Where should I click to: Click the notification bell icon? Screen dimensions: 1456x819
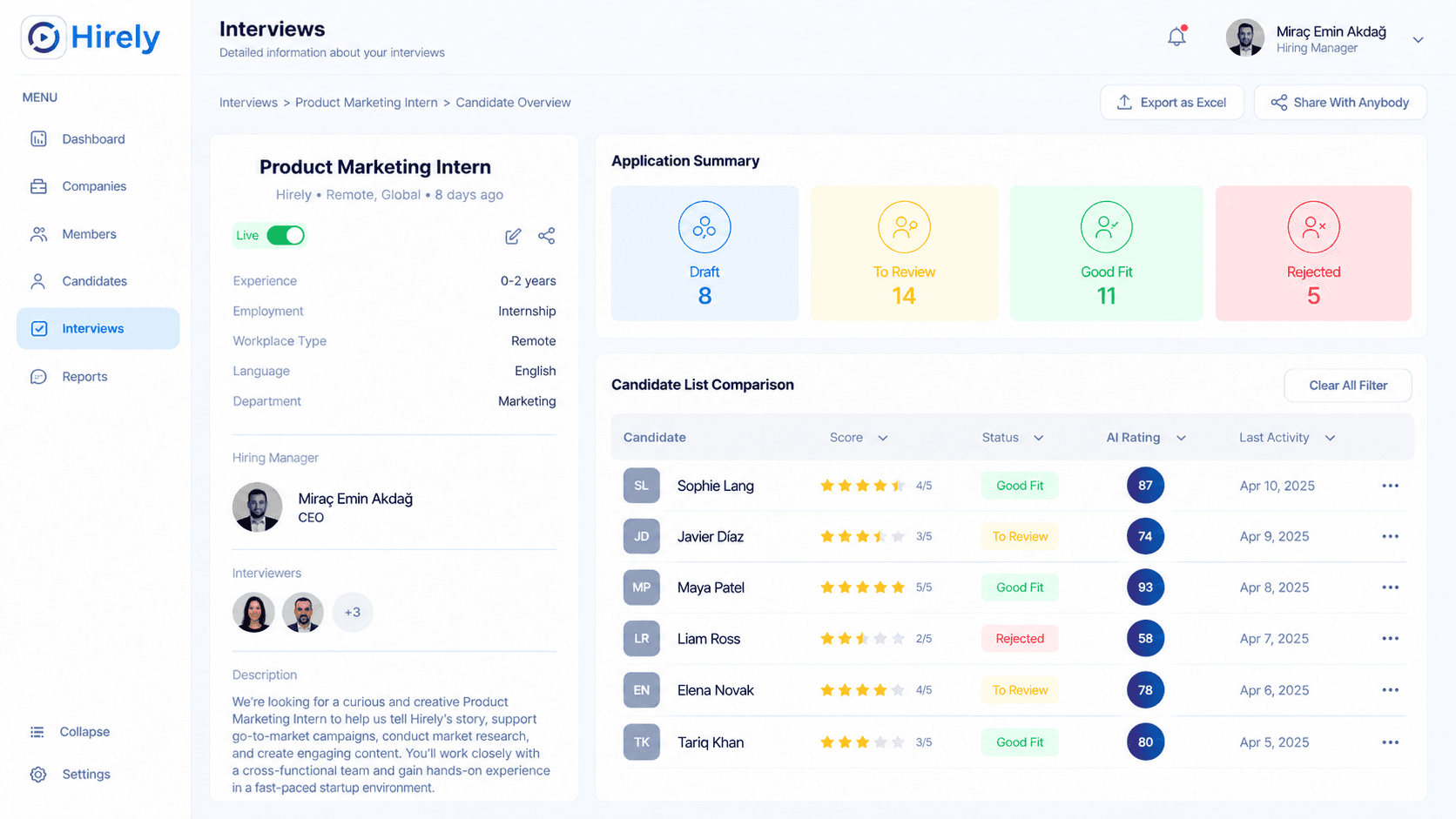click(1176, 37)
